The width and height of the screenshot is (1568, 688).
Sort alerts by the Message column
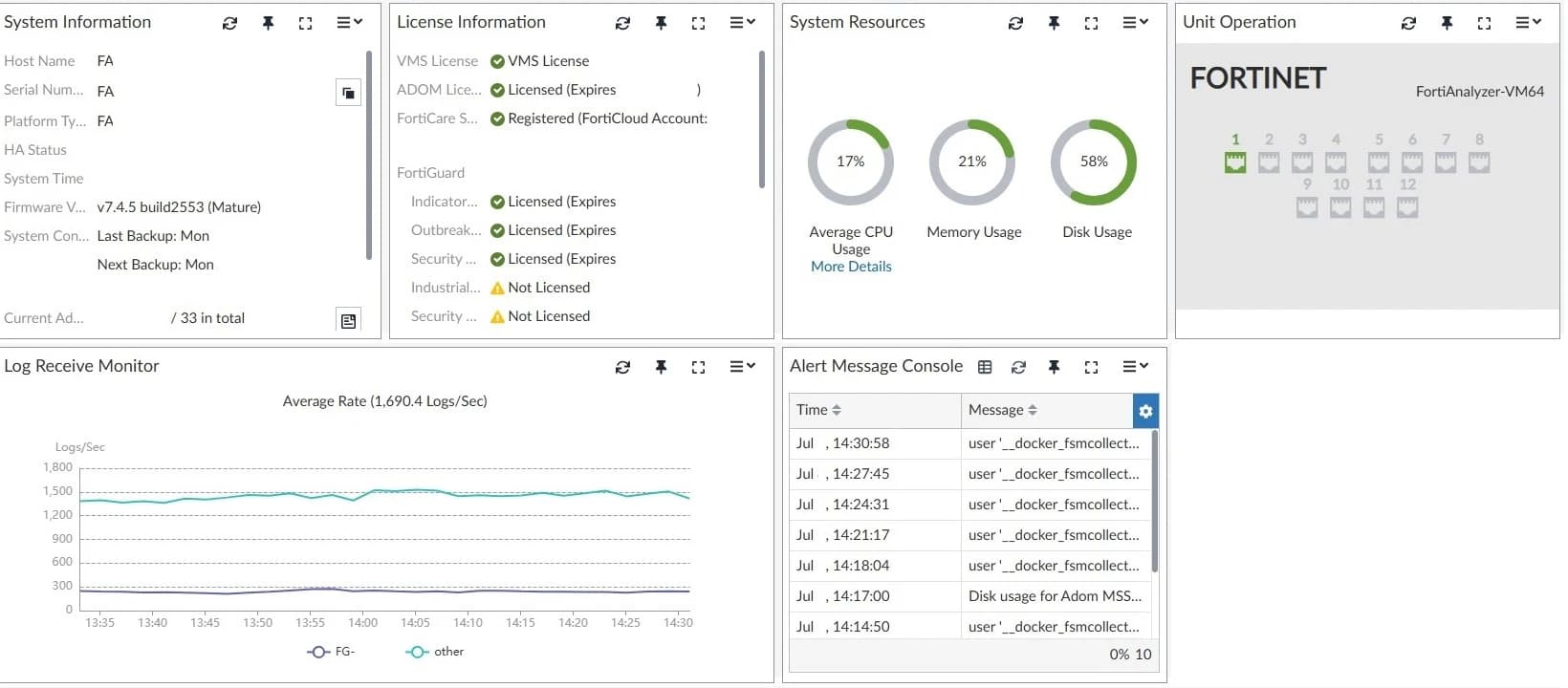click(1002, 410)
